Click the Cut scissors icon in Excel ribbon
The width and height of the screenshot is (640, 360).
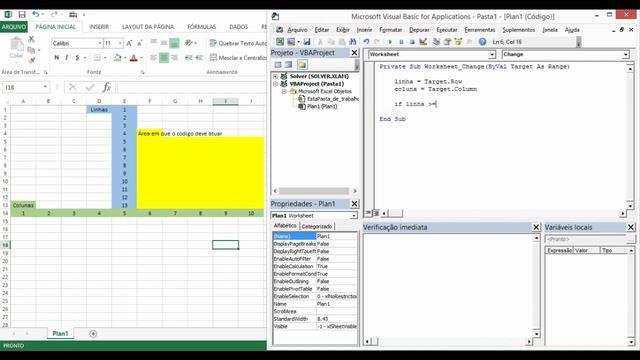click(x=31, y=40)
